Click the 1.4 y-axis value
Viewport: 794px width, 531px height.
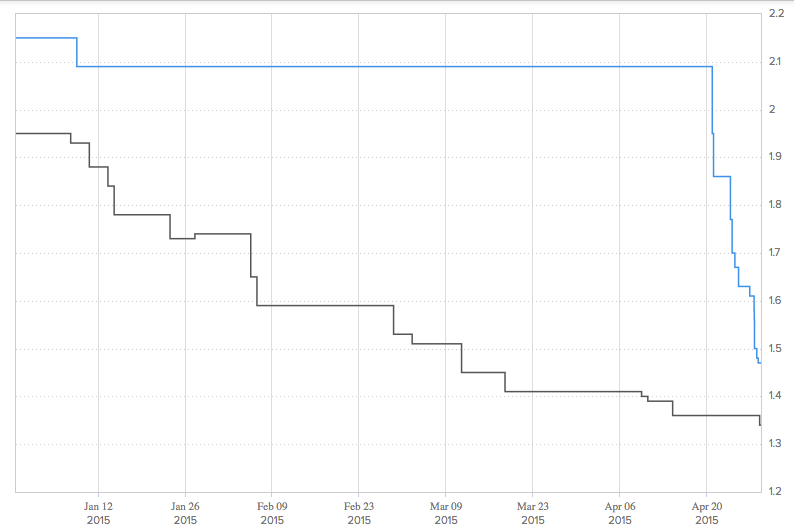pyautogui.click(x=775, y=395)
